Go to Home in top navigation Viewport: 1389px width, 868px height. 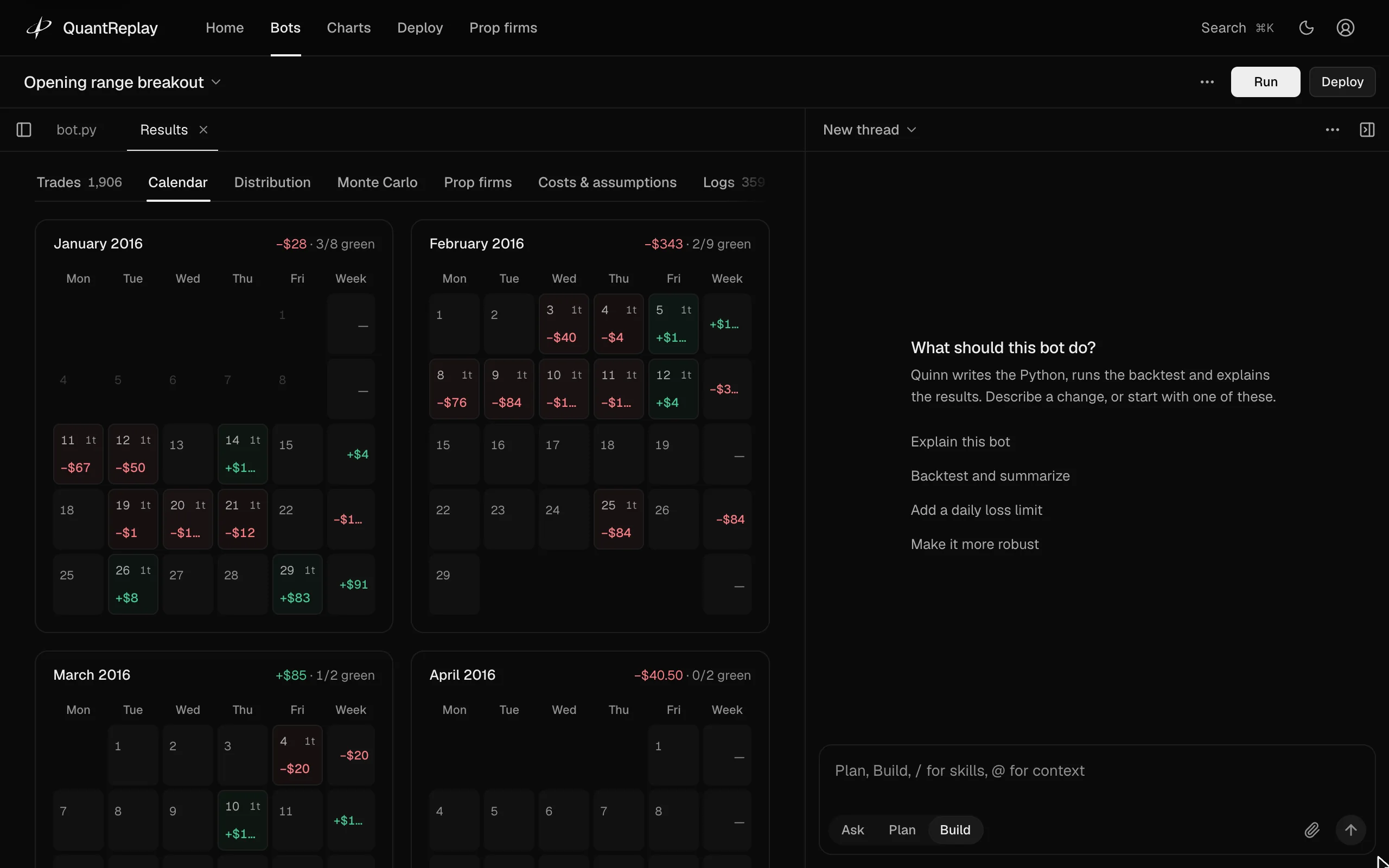pos(225,28)
